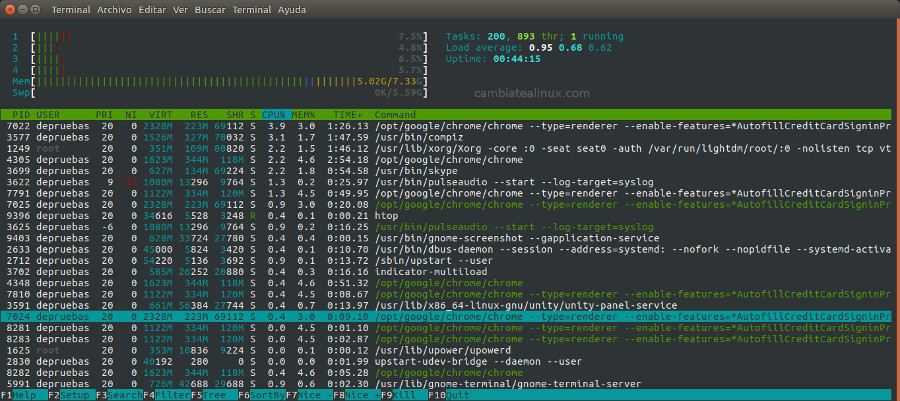Sort by the VIRT column header

160,115
